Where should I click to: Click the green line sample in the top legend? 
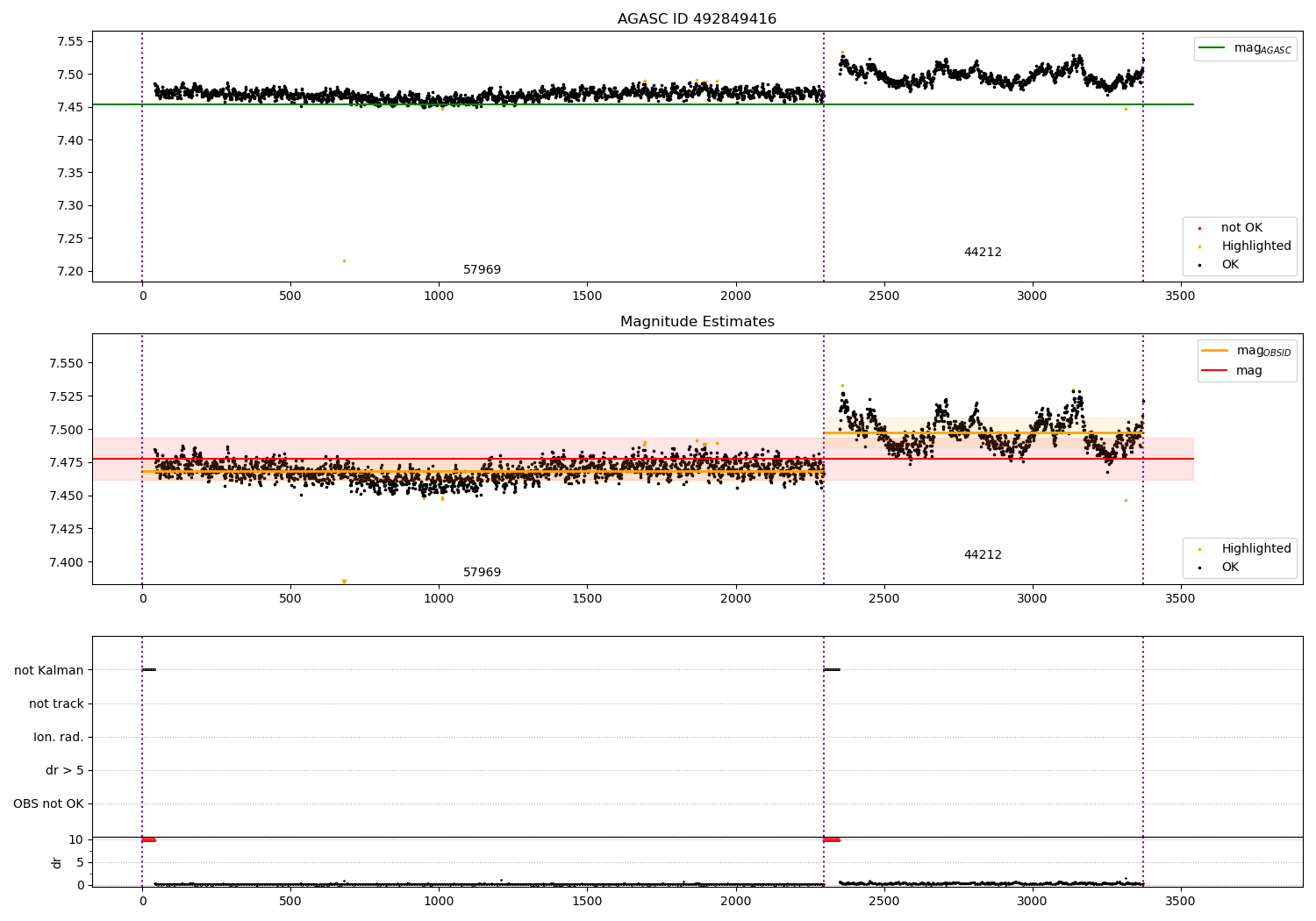[x=1212, y=48]
